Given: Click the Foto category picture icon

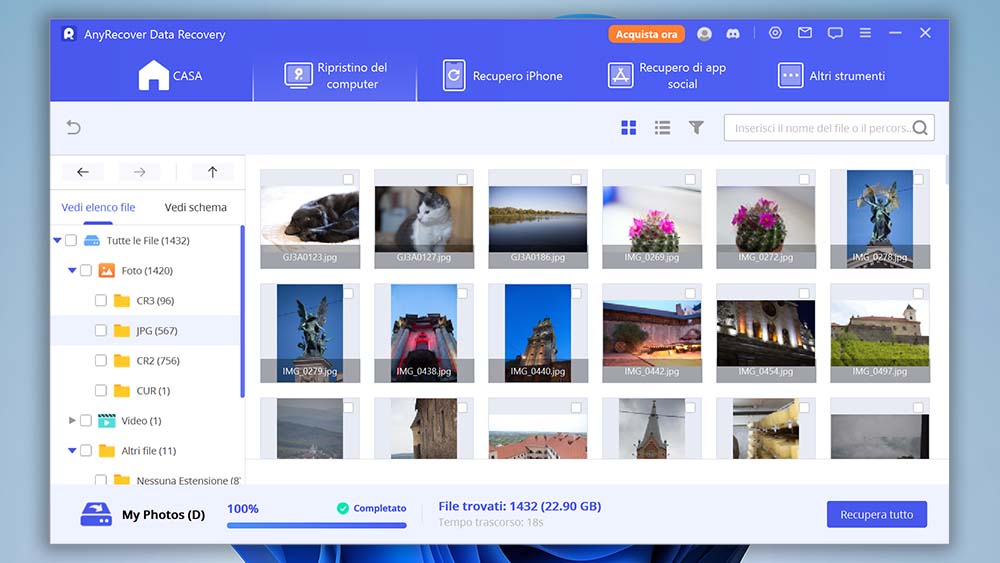Looking at the screenshot, I should pyautogui.click(x=107, y=270).
